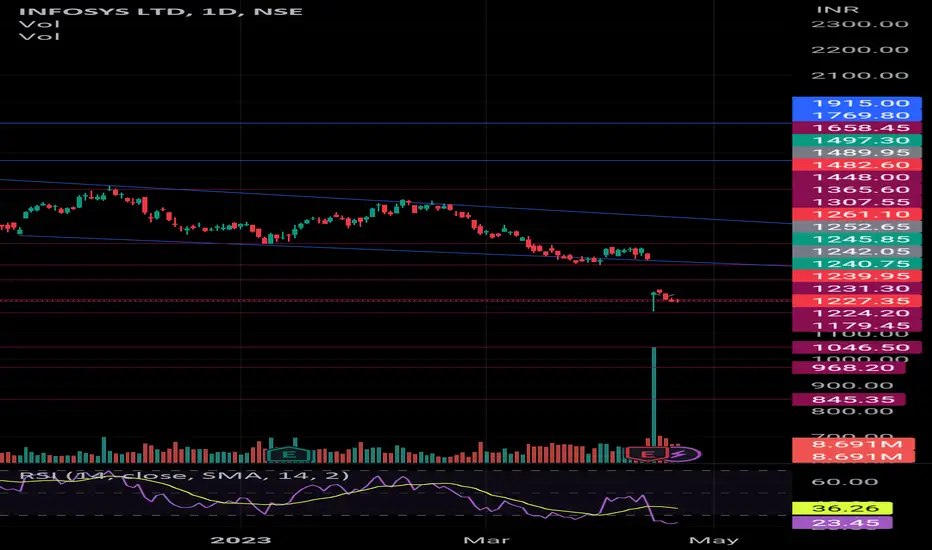Click the 1224.20 price label

point(857,313)
